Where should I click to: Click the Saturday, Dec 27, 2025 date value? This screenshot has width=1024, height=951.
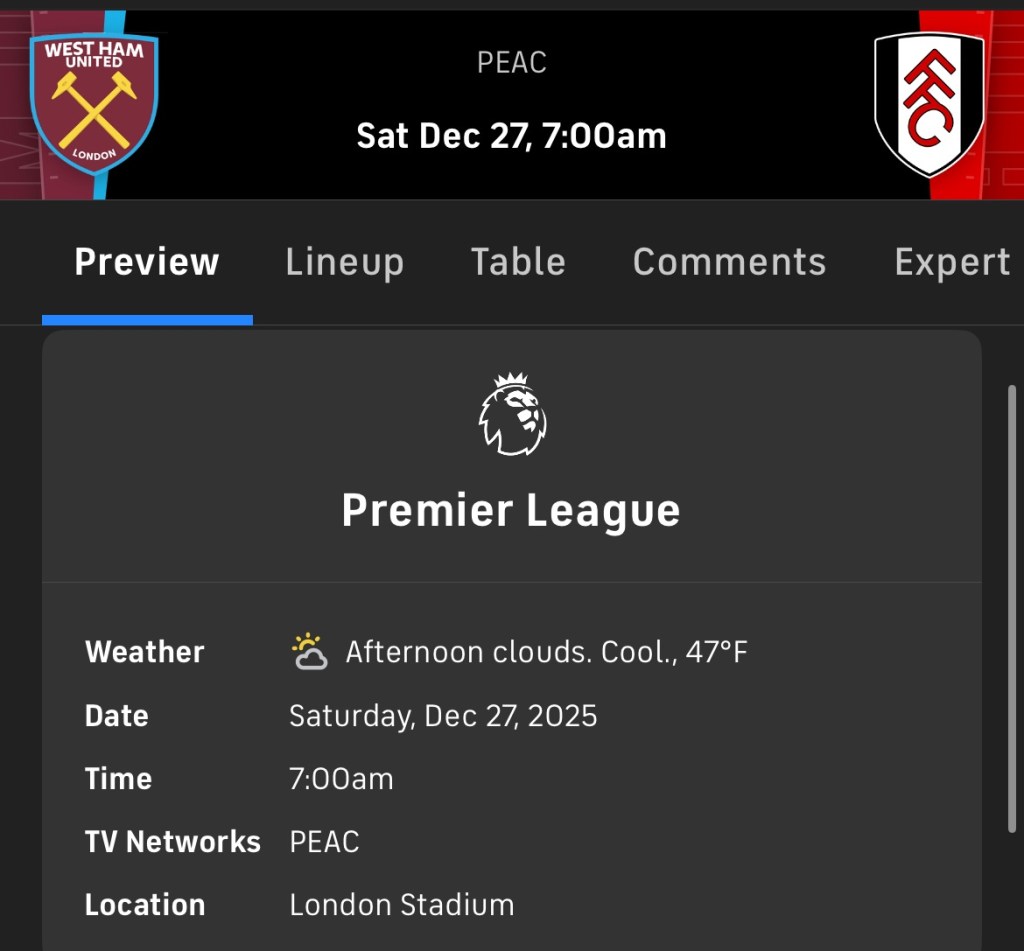[443, 716]
